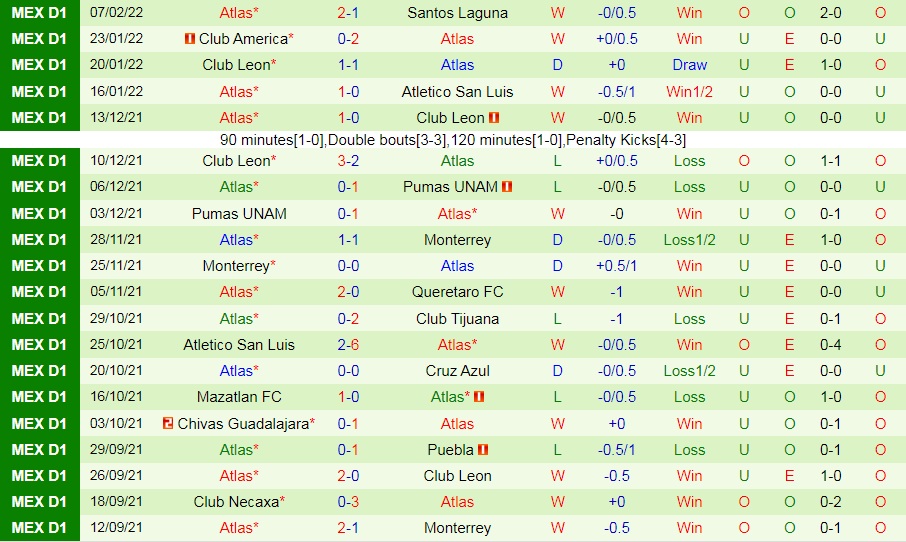Image resolution: width=906 pixels, height=542 pixels.
Task: Click the red card icon beside Puebla
Action: (x=483, y=450)
